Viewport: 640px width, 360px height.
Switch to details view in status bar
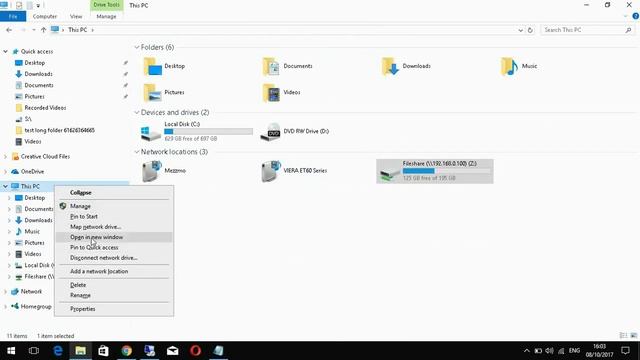pyautogui.click(x=623, y=336)
